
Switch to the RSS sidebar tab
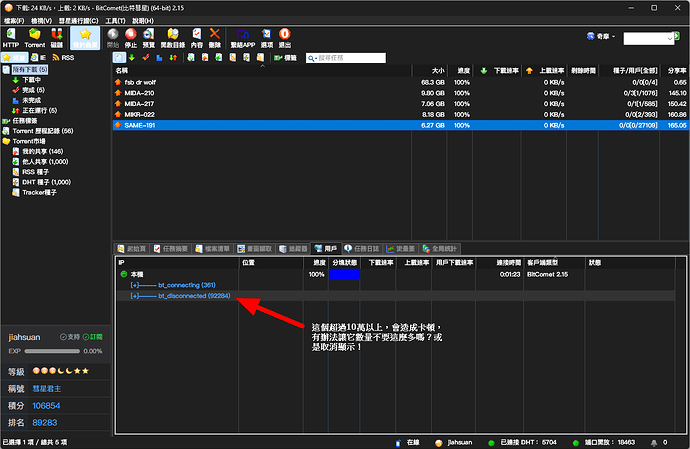click(x=63, y=58)
